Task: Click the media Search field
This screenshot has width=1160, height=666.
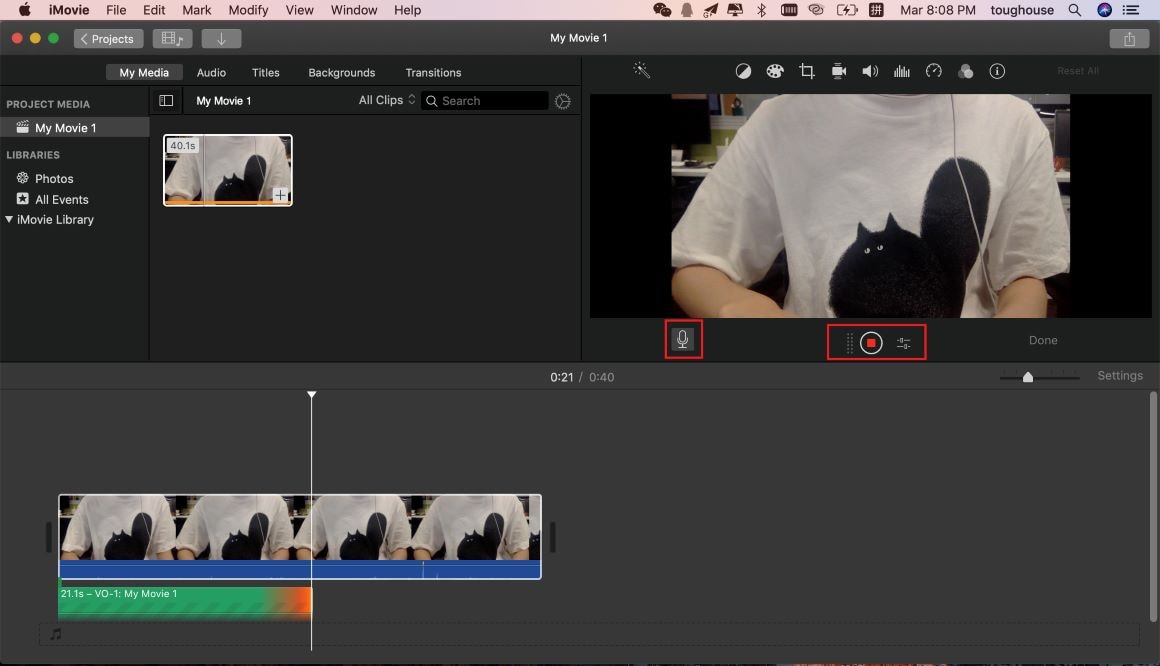Action: pos(485,101)
